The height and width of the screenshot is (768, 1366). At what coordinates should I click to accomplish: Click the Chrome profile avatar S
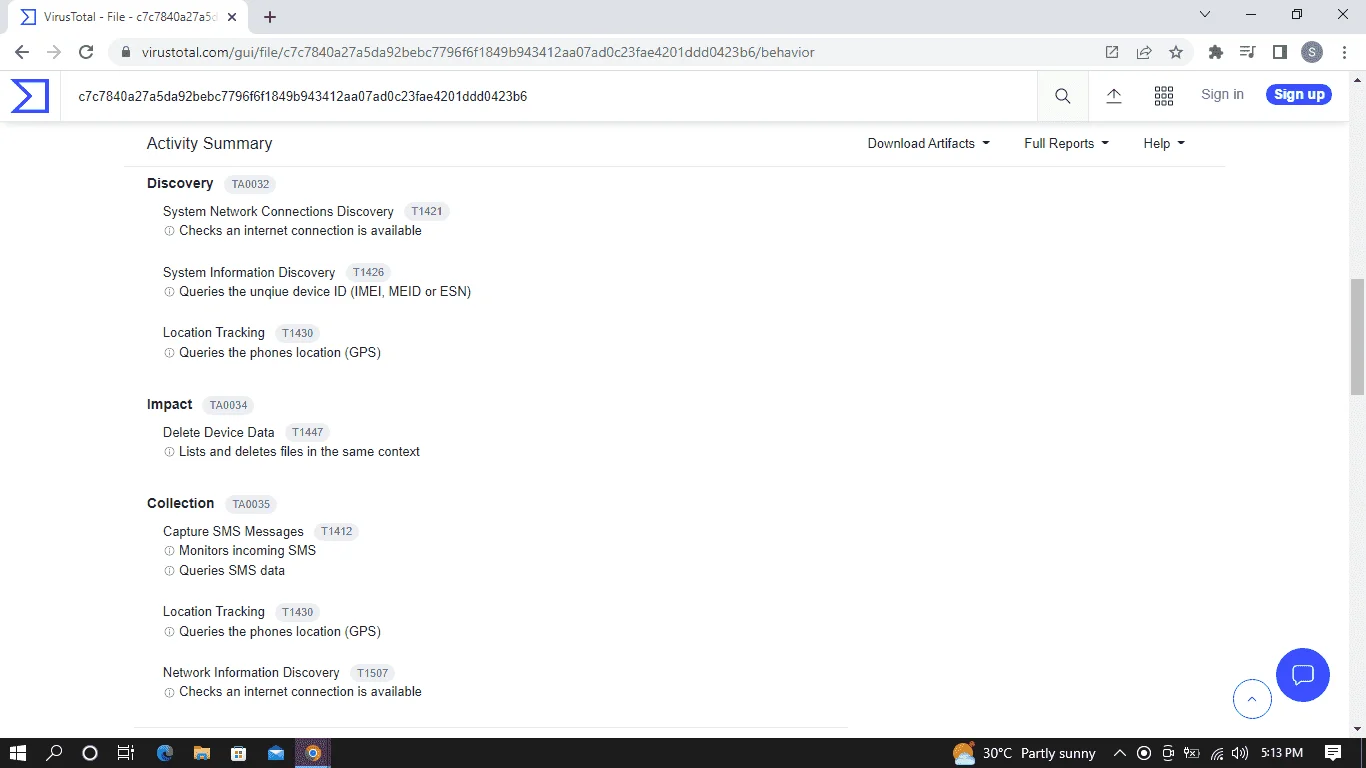pos(1312,52)
